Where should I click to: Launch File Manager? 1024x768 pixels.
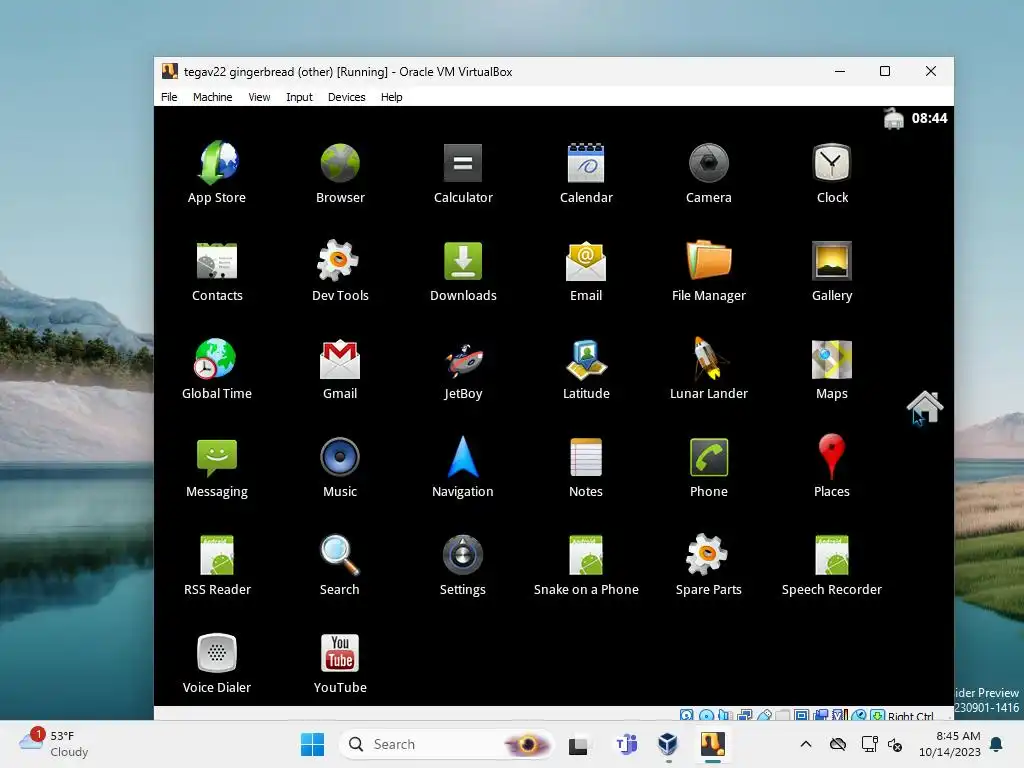(x=709, y=270)
